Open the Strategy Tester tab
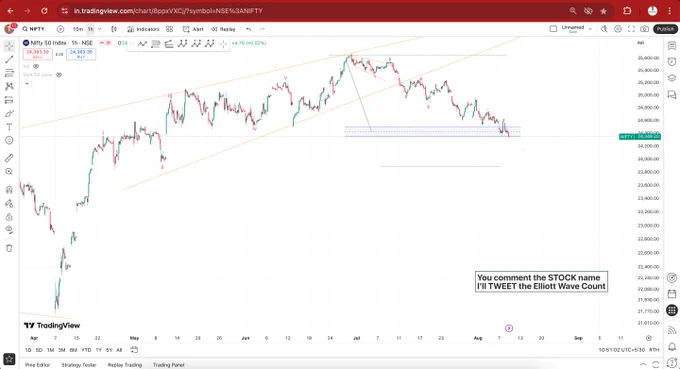Image resolution: width=680 pixels, height=369 pixels. pyautogui.click(x=78, y=365)
